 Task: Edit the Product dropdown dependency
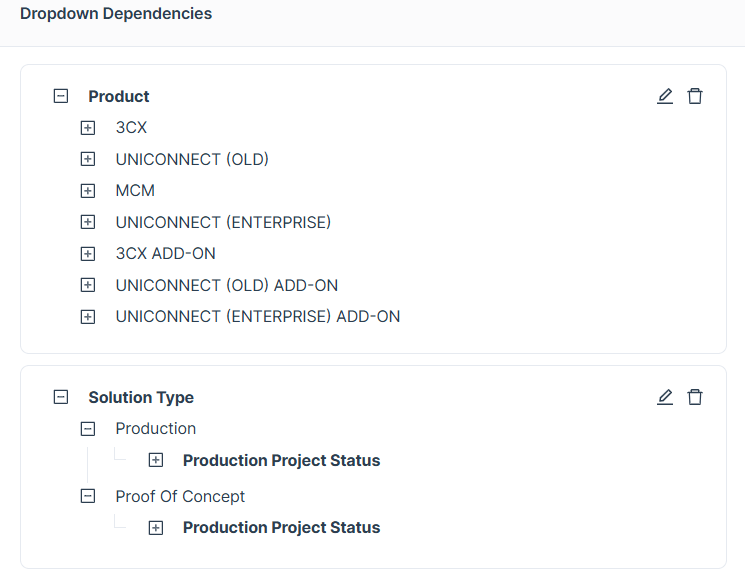[665, 96]
